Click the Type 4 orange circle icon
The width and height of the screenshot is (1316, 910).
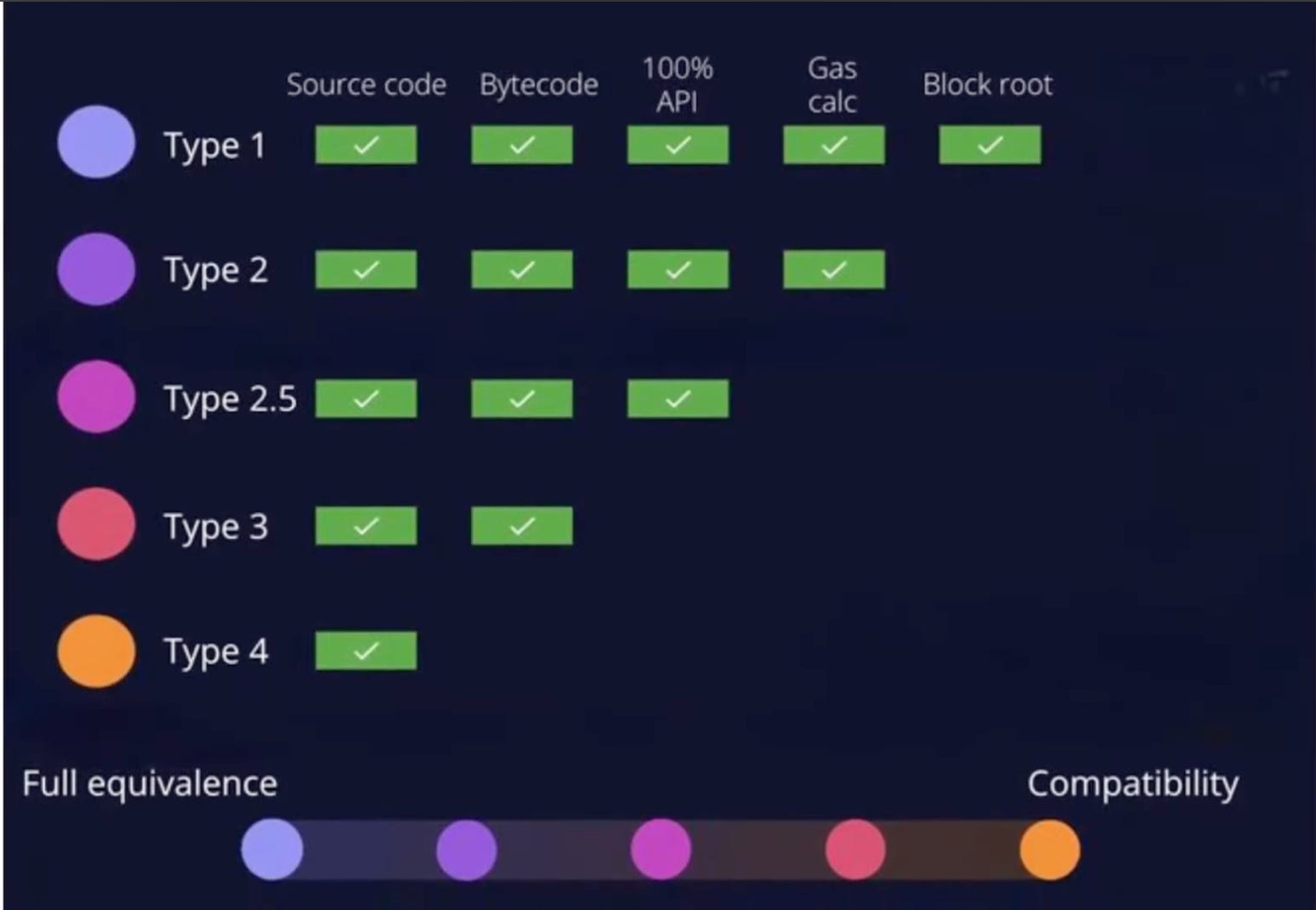(96, 651)
